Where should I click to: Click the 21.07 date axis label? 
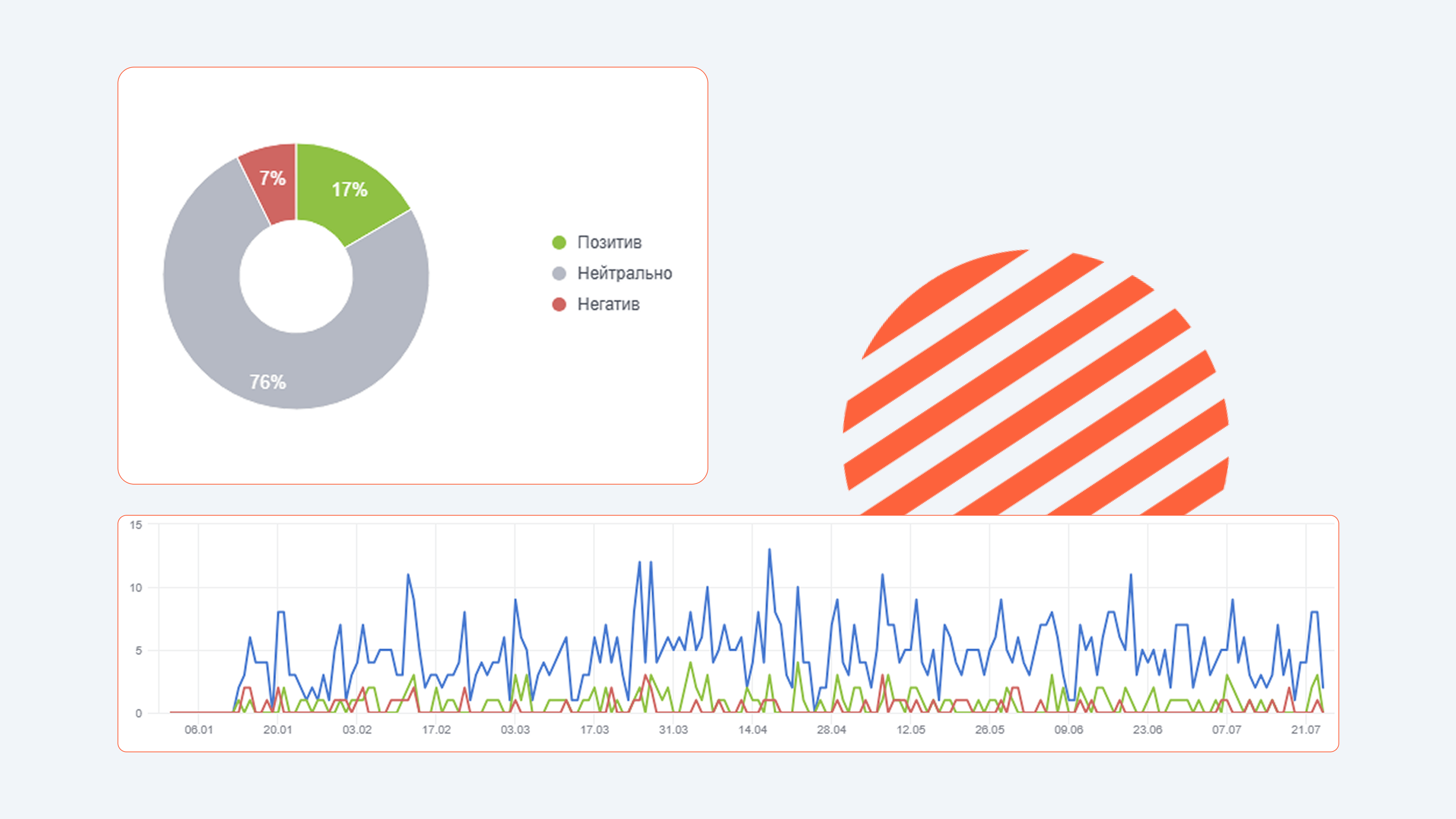pos(1305,730)
